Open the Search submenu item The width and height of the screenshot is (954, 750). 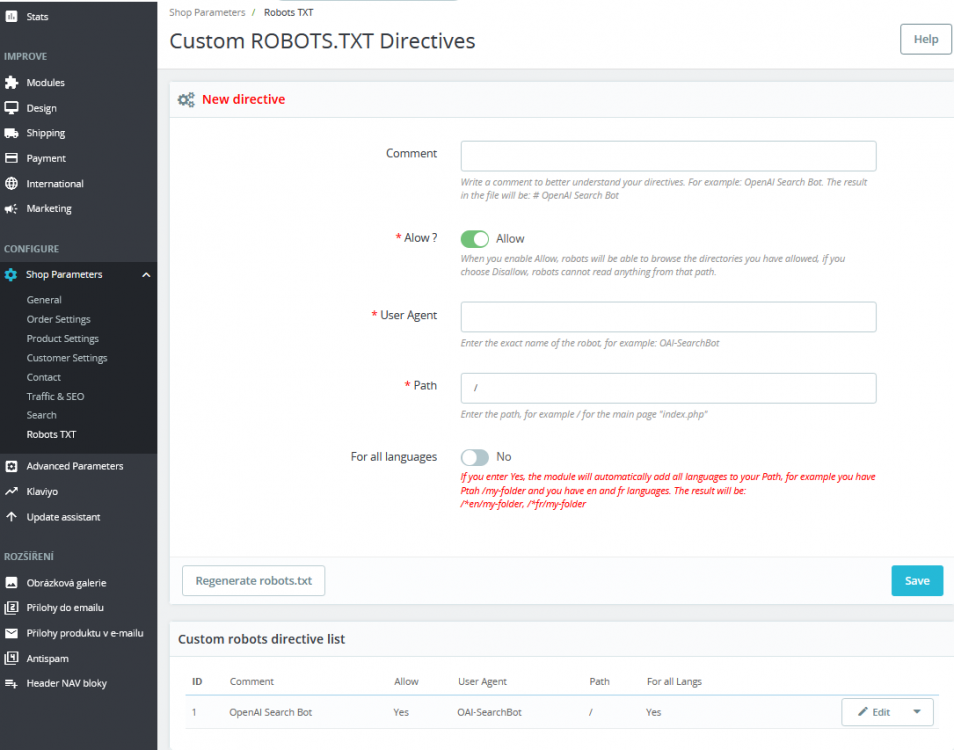41,415
